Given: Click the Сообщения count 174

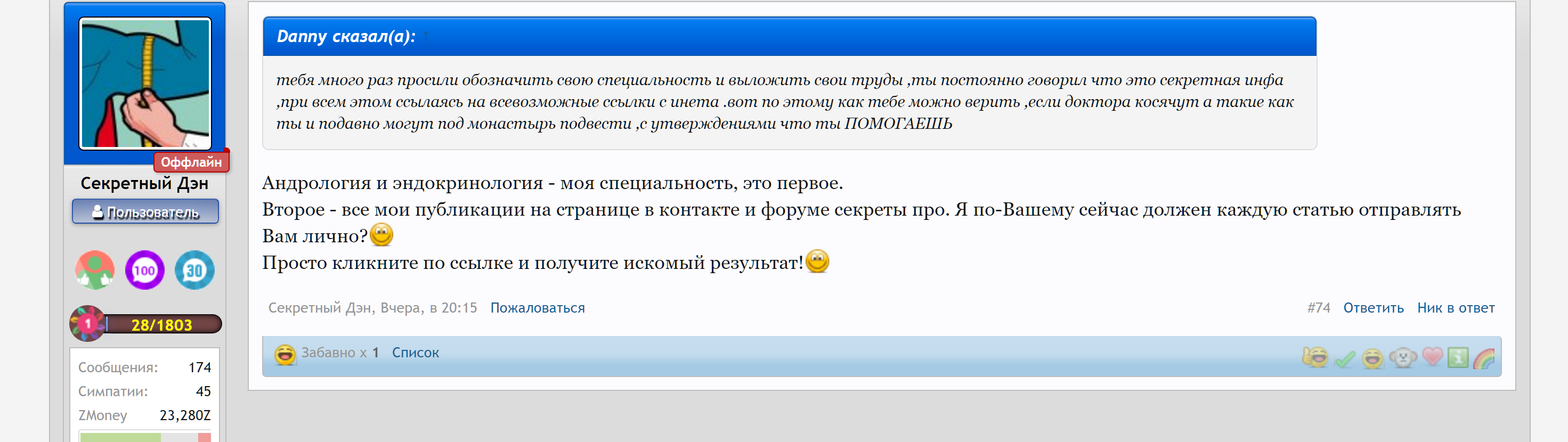Looking at the screenshot, I should tap(199, 367).
